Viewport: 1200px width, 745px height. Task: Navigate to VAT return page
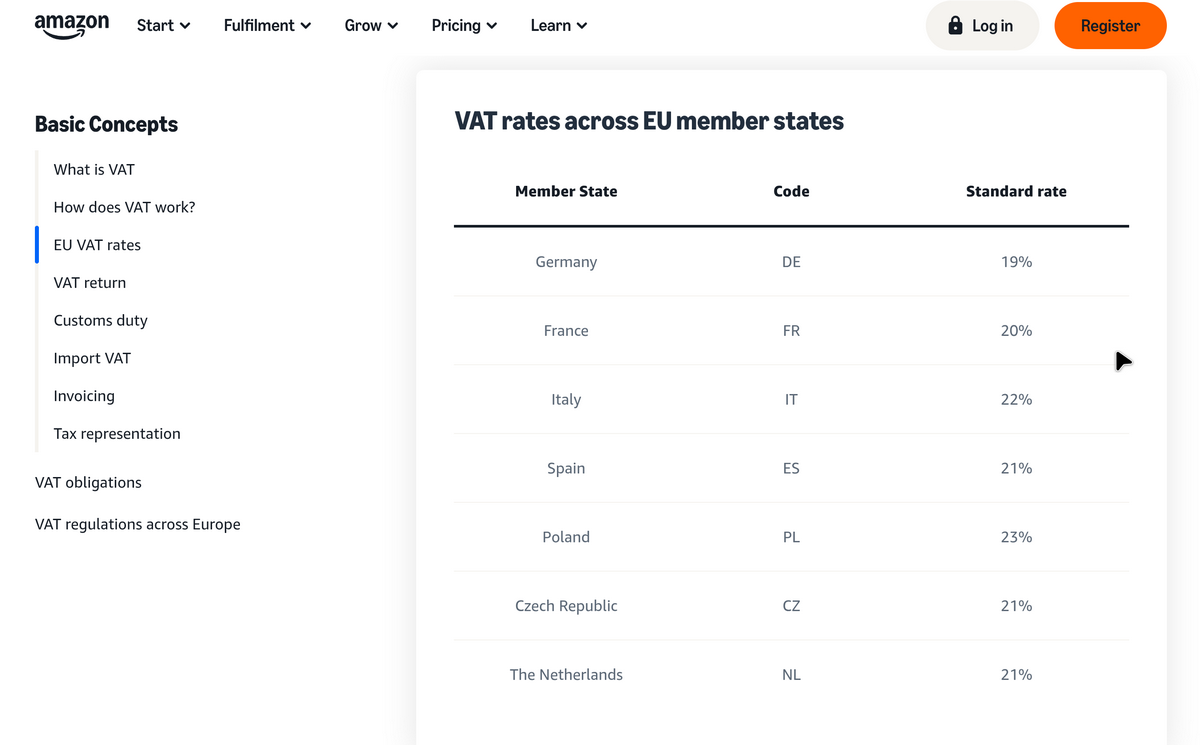pyautogui.click(x=90, y=283)
